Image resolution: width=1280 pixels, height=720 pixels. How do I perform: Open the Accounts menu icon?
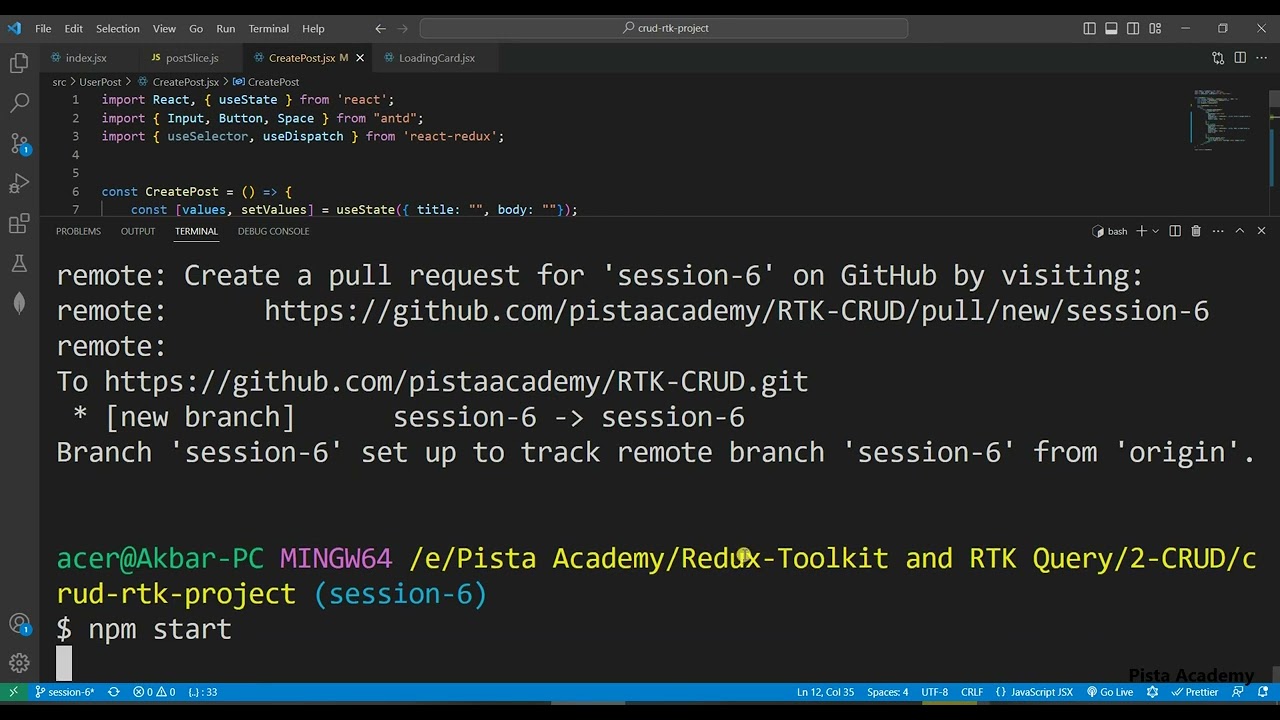pos(19,625)
